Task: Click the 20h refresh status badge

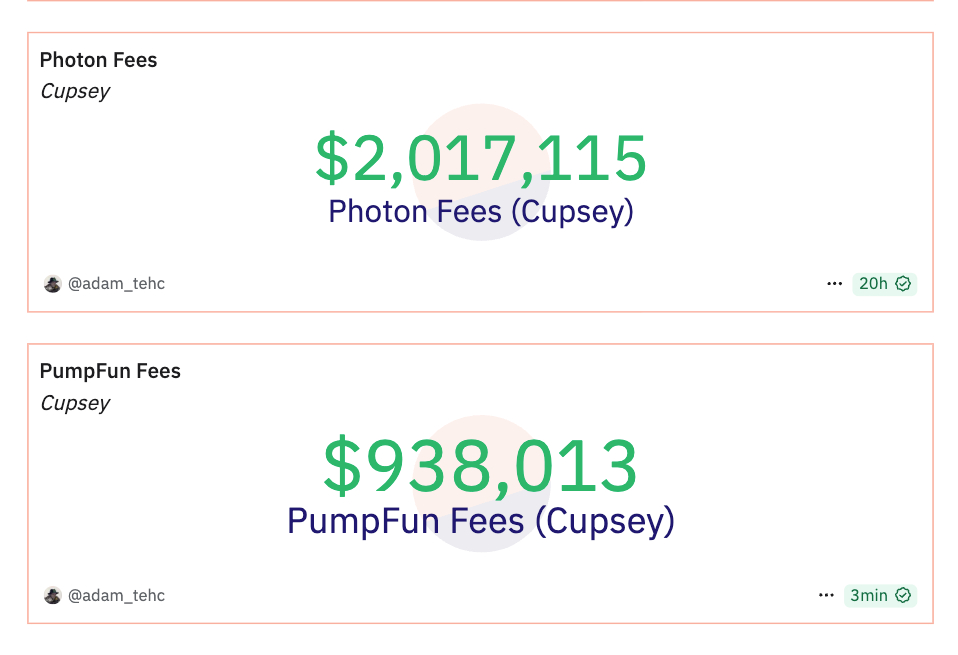Action: 885,284
